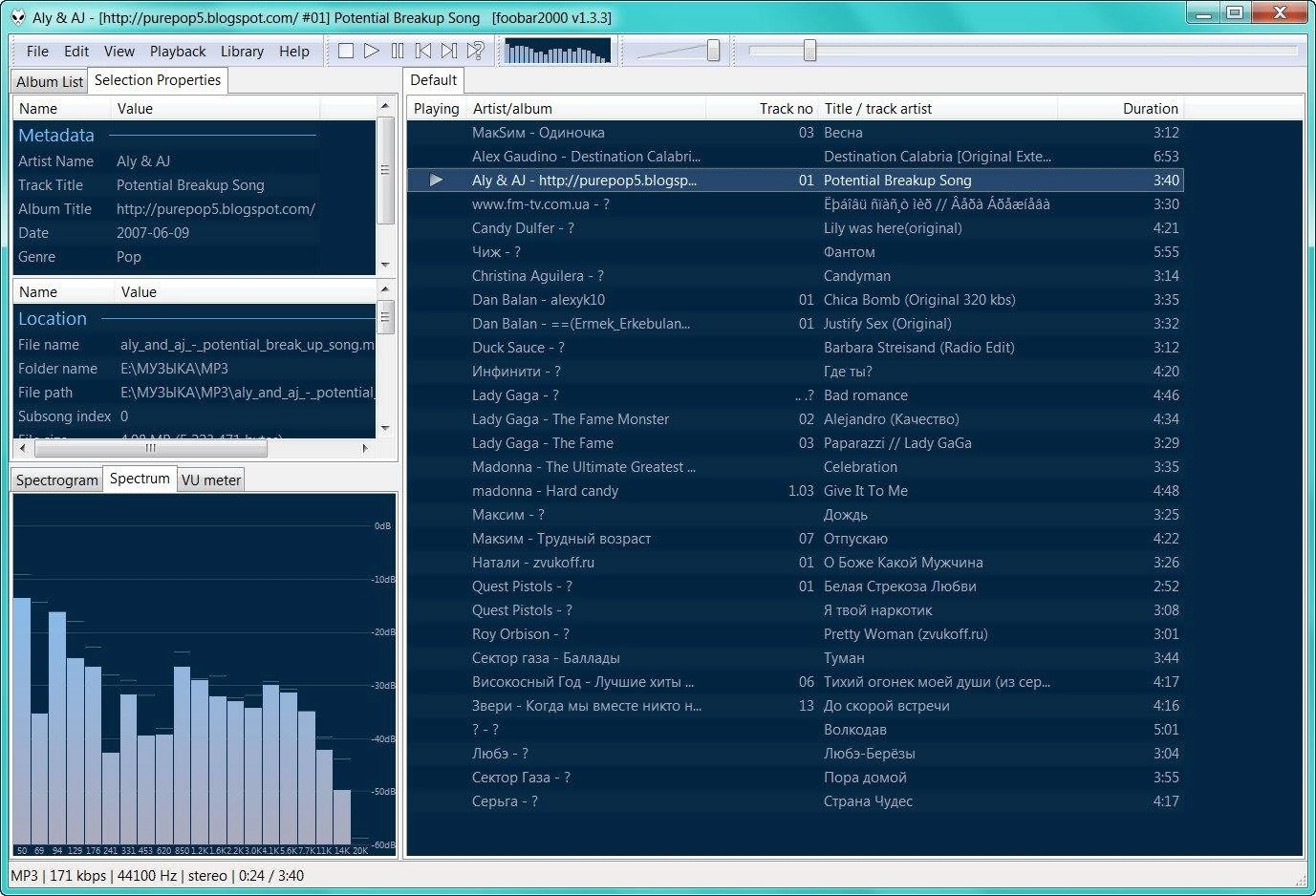Select Christina Aguilera Candyman track
The width and height of the screenshot is (1316, 896).
point(795,276)
